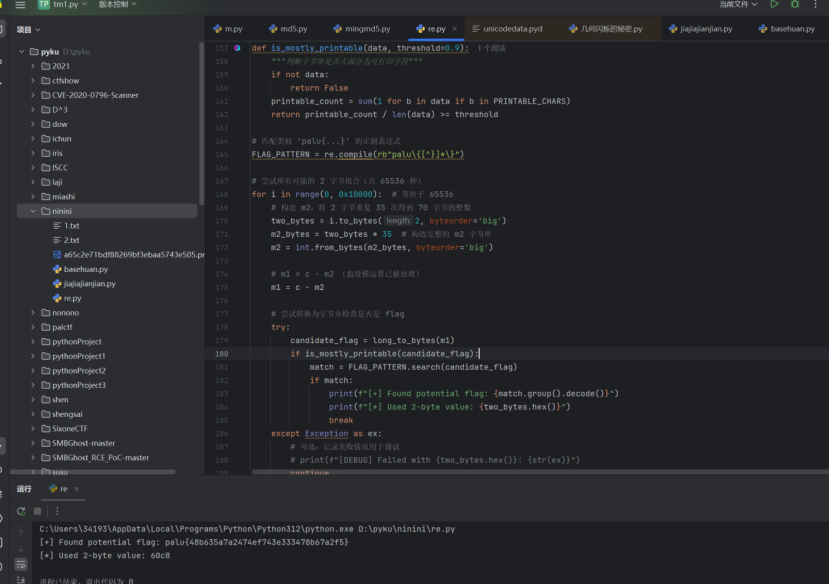Open the 版本控制 version control dropdown
Image resolution: width=830 pixels, height=585 pixels.
(x=118, y=4)
